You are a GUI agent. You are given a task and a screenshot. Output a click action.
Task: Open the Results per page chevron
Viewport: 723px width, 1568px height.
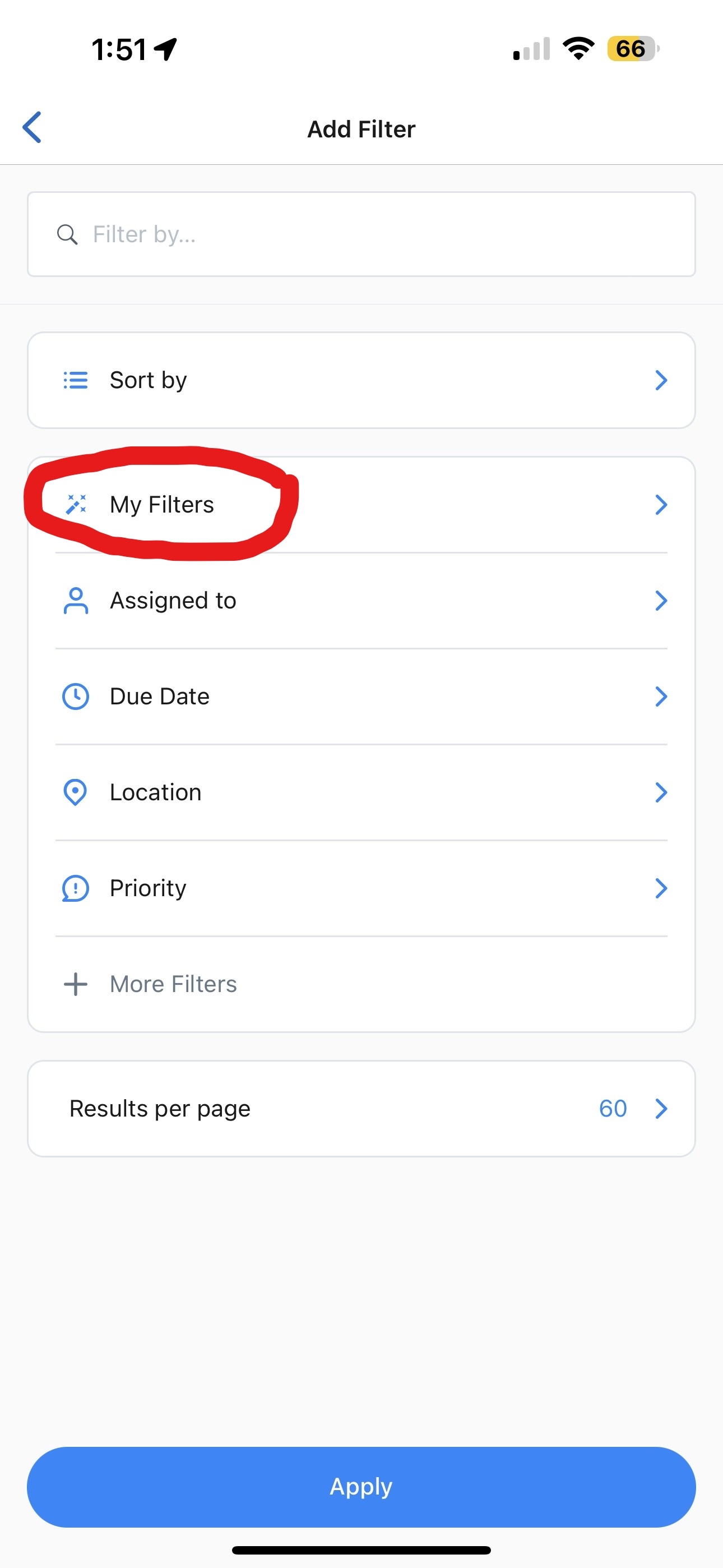(x=661, y=1109)
